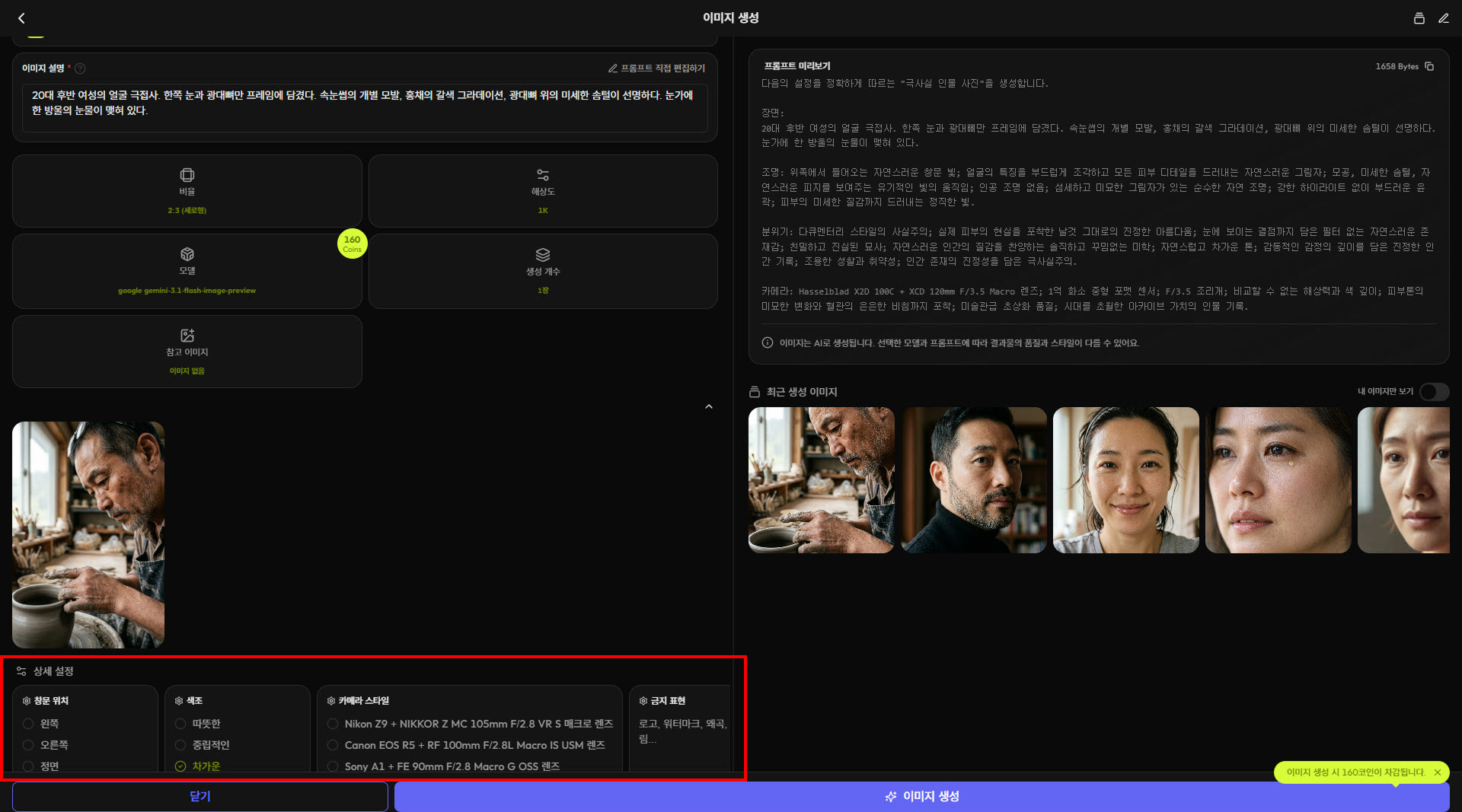The width and height of the screenshot is (1462, 812).
Task: Collapse the settings section with chevron
Action: [x=708, y=406]
